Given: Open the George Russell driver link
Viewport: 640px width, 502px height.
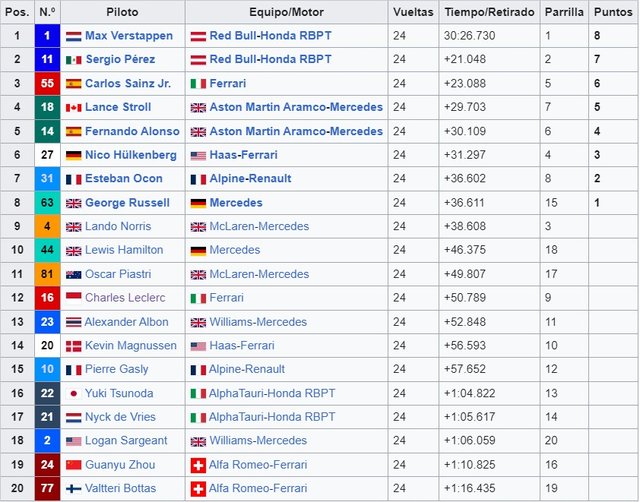Looking at the screenshot, I should pyautogui.click(x=127, y=203).
